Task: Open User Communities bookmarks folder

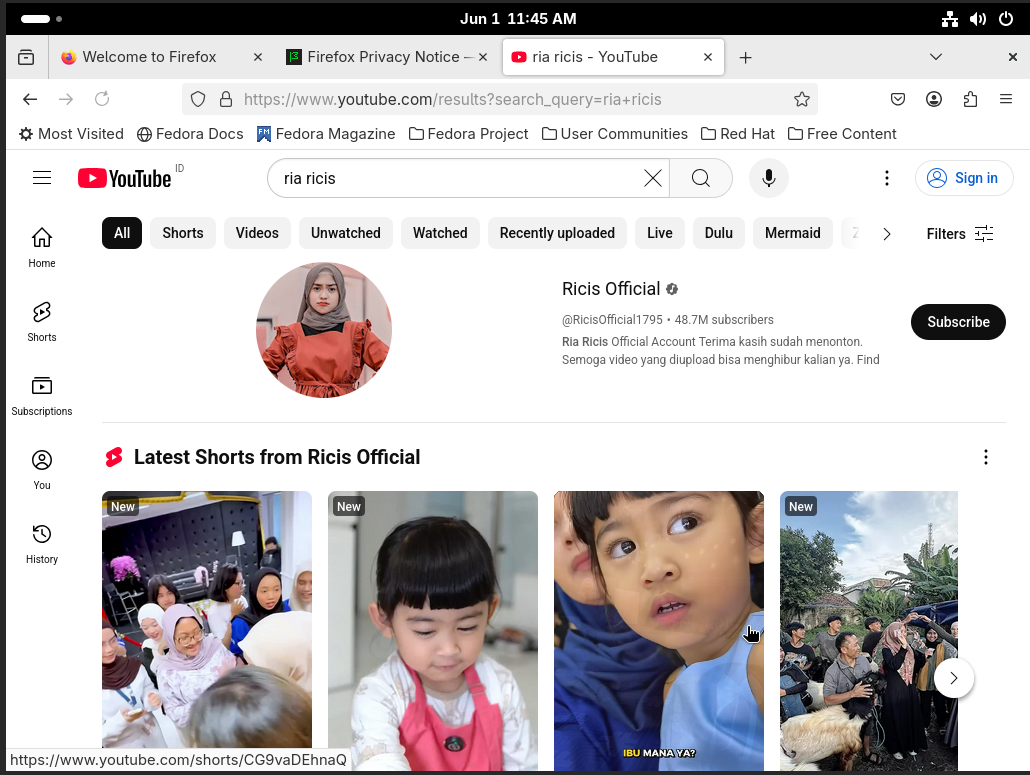Action: point(614,134)
